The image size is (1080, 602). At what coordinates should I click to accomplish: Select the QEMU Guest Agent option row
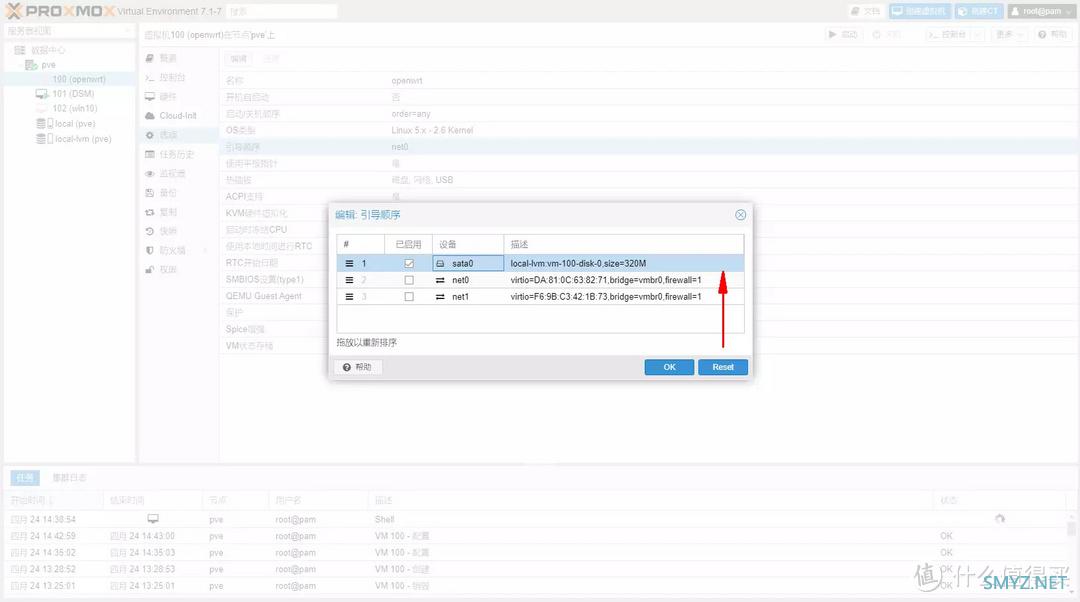pyautogui.click(x=649, y=296)
